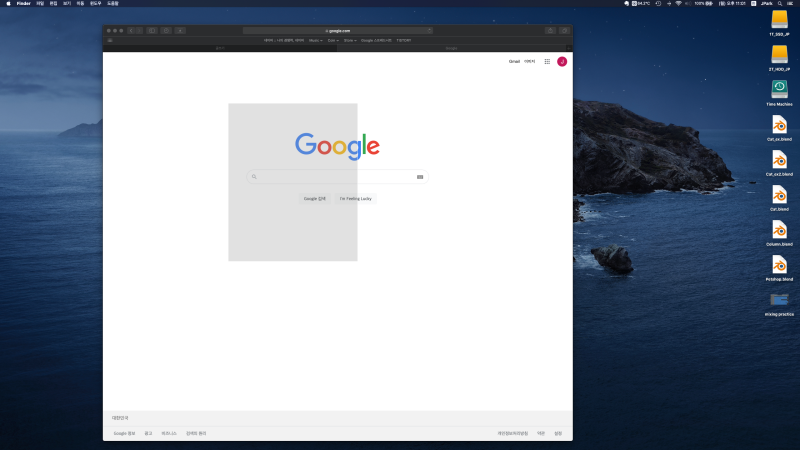Open the JPark user menu
The image size is (800, 450).
(766, 4)
